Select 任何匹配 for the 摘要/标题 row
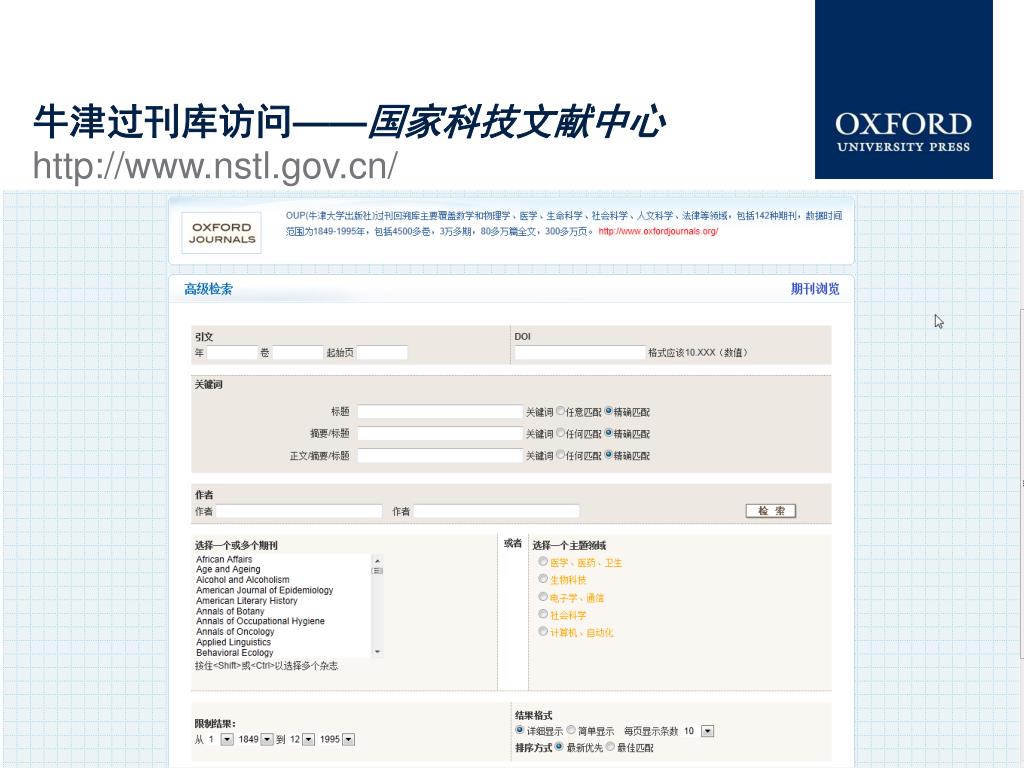Image resolution: width=1024 pixels, height=768 pixels. click(x=560, y=432)
